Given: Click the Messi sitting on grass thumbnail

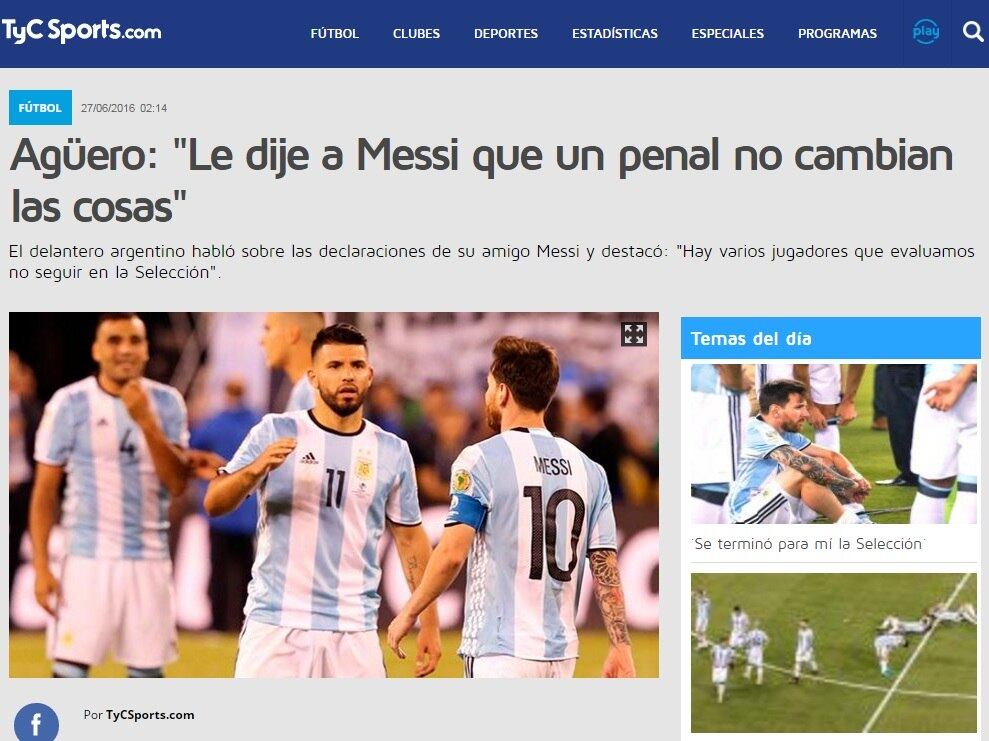Looking at the screenshot, I should coord(834,444).
